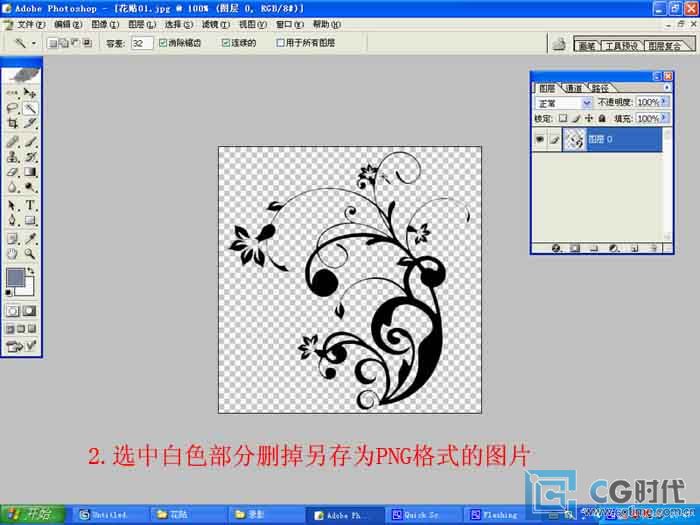This screenshot has width=700, height=525.
Task: Select the Zoom magnifier tool
Action: 30,254
